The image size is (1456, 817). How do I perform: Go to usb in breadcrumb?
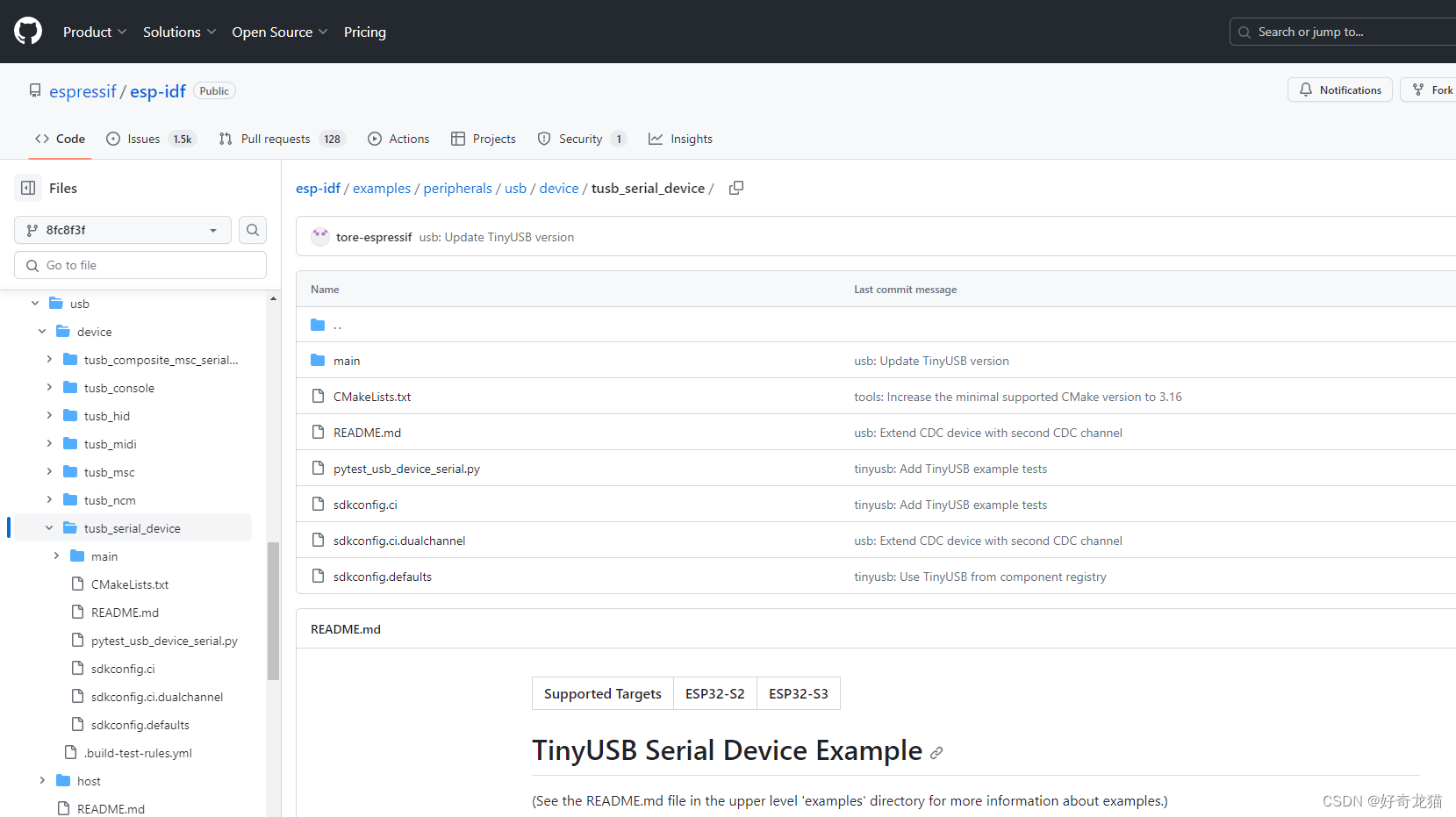click(x=516, y=188)
